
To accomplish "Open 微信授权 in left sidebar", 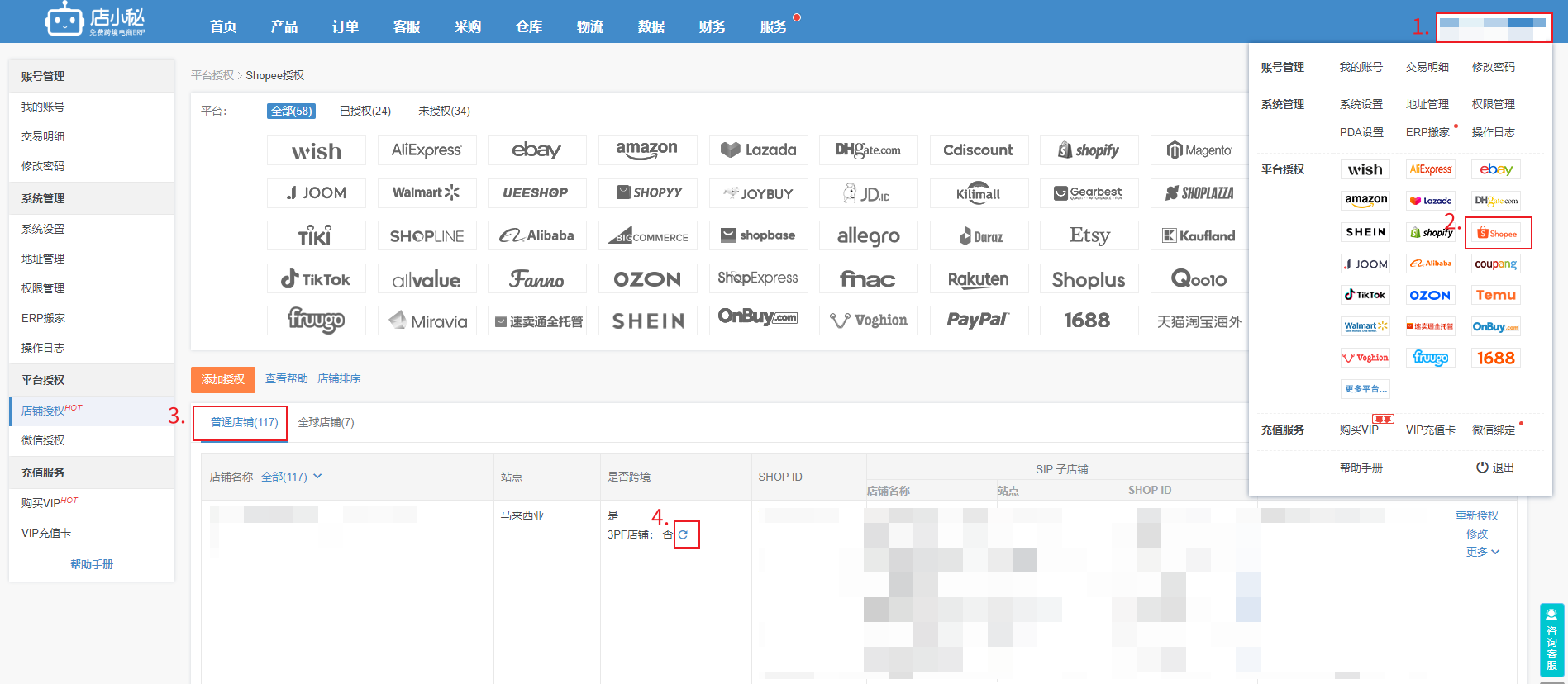I will (43, 440).
